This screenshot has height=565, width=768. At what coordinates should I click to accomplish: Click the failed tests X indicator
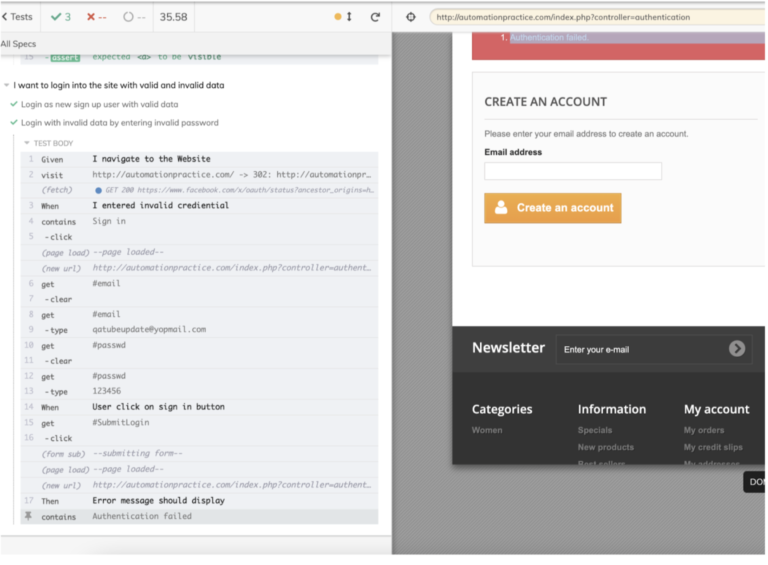(96, 17)
